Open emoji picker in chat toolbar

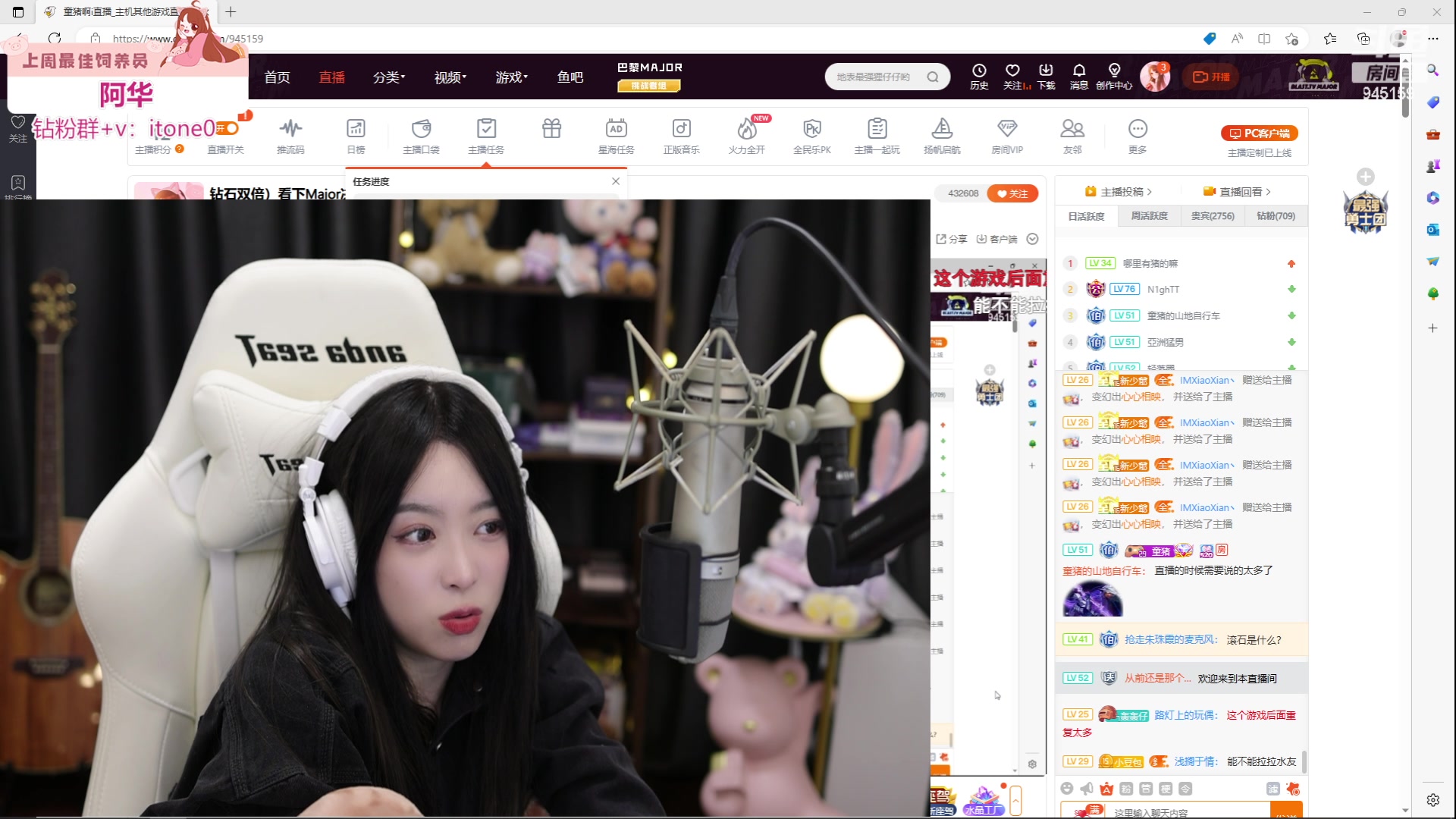[1067, 789]
